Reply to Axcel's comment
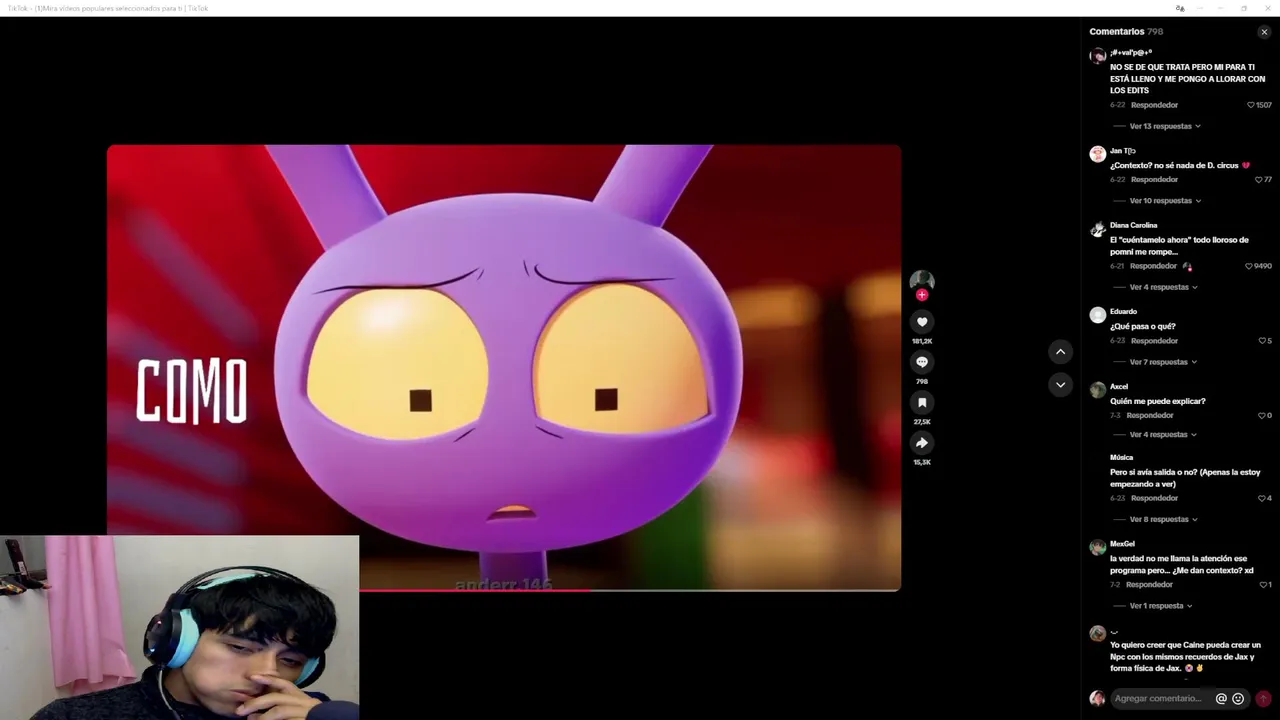The width and height of the screenshot is (1280, 720). tap(1150, 415)
